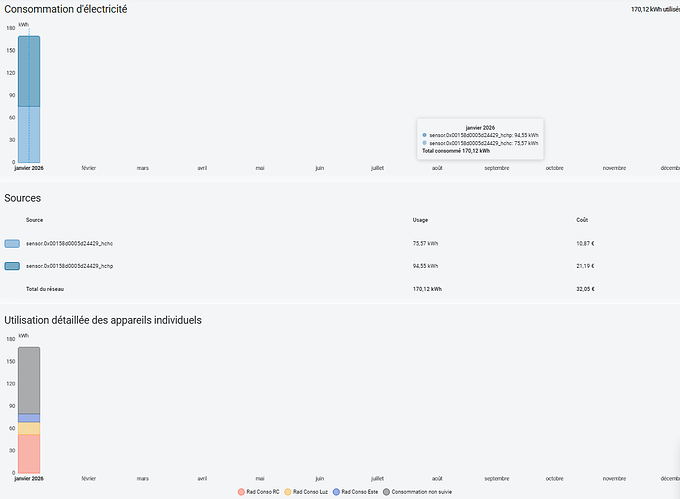Click 'janvier 2026' label on devices chart
This screenshot has width=680, height=499.
[29, 479]
